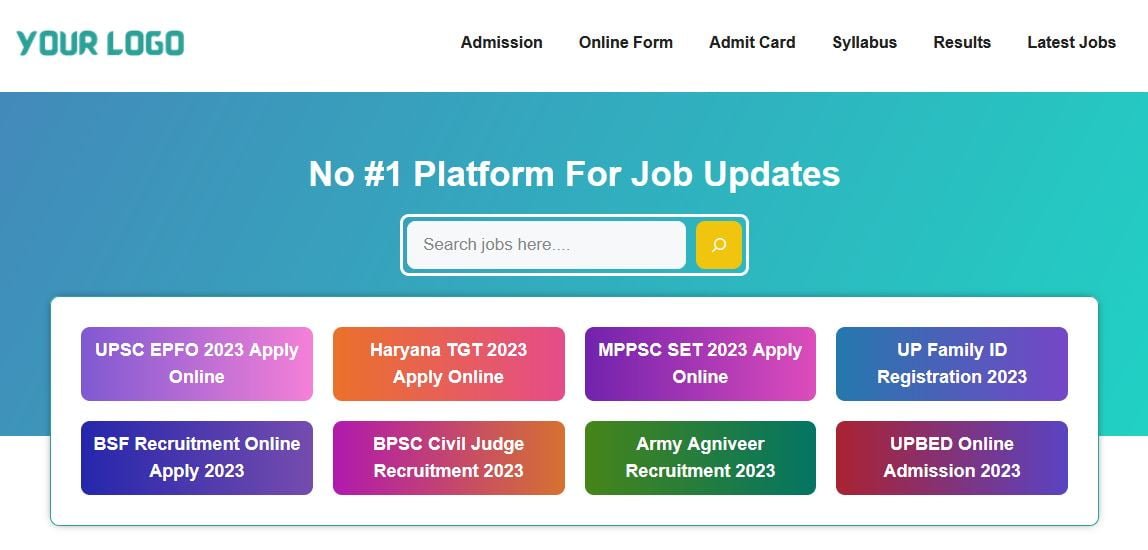View BPSC Civil Judge Recruitment 2023
The width and height of the screenshot is (1148, 550).
(x=448, y=457)
